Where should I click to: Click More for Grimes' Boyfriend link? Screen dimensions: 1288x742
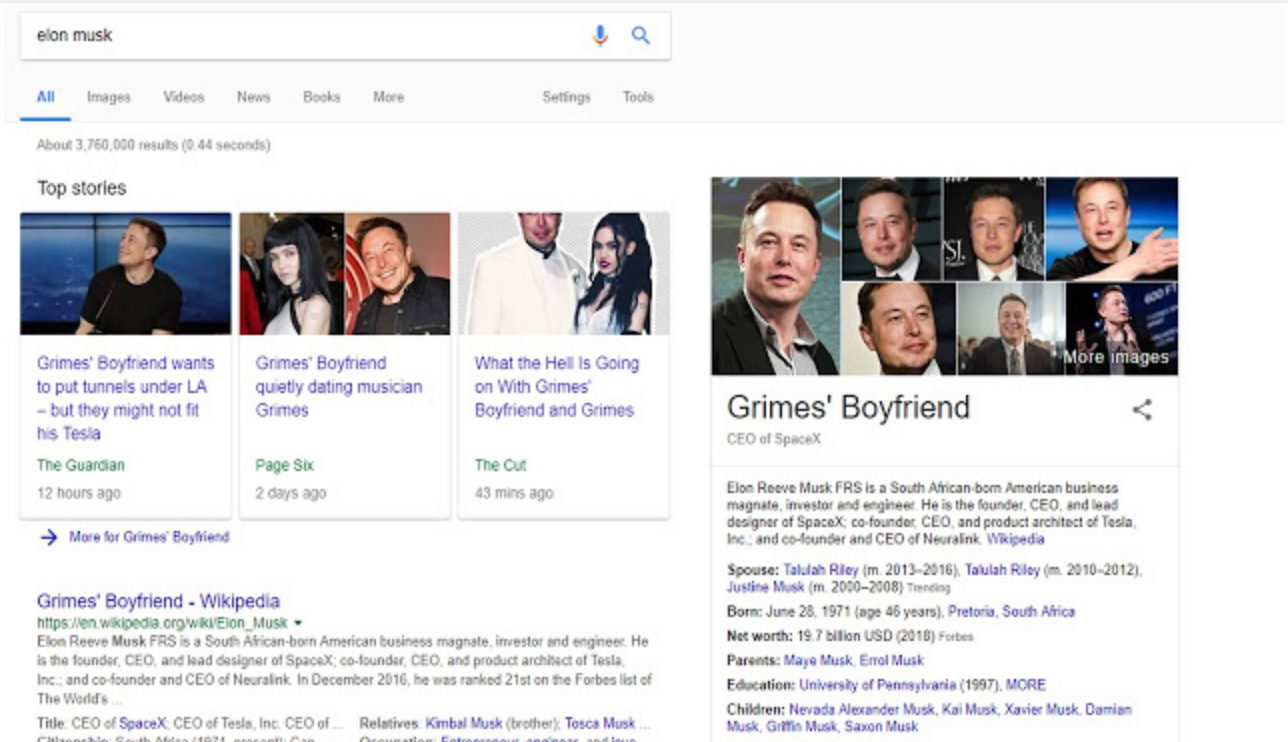(x=149, y=537)
